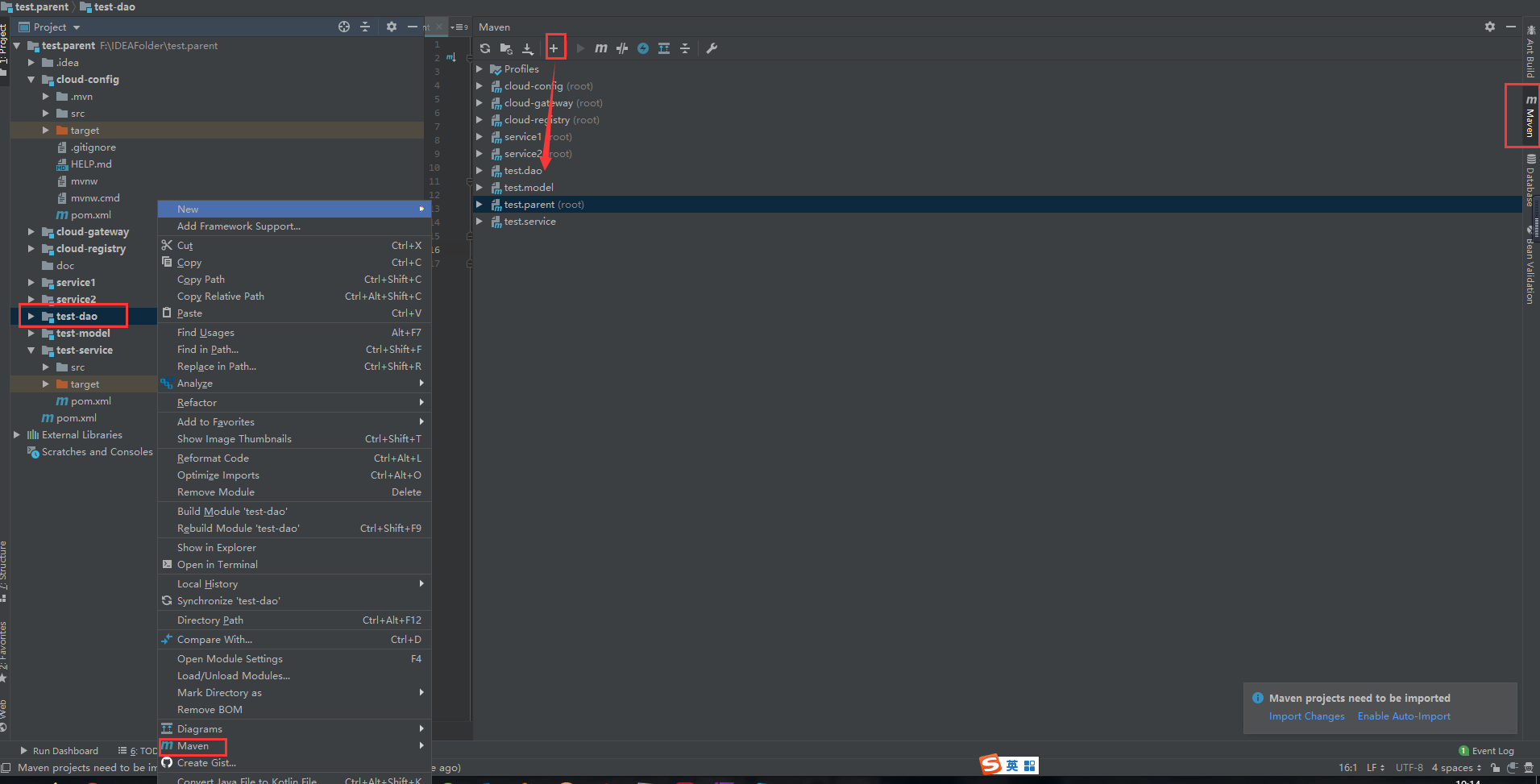Select test.service in Maven panel
The width and height of the screenshot is (1540, 784).
click(x=529, y=222)
